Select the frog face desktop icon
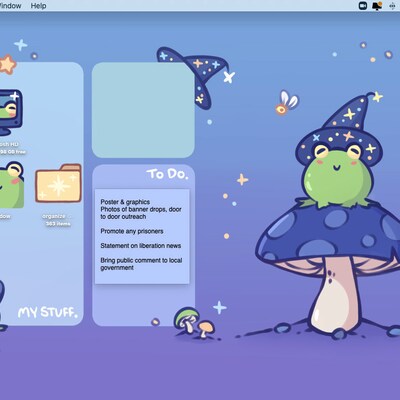The width and height of the screenshot is (400, 400). [x=11, y=185]
